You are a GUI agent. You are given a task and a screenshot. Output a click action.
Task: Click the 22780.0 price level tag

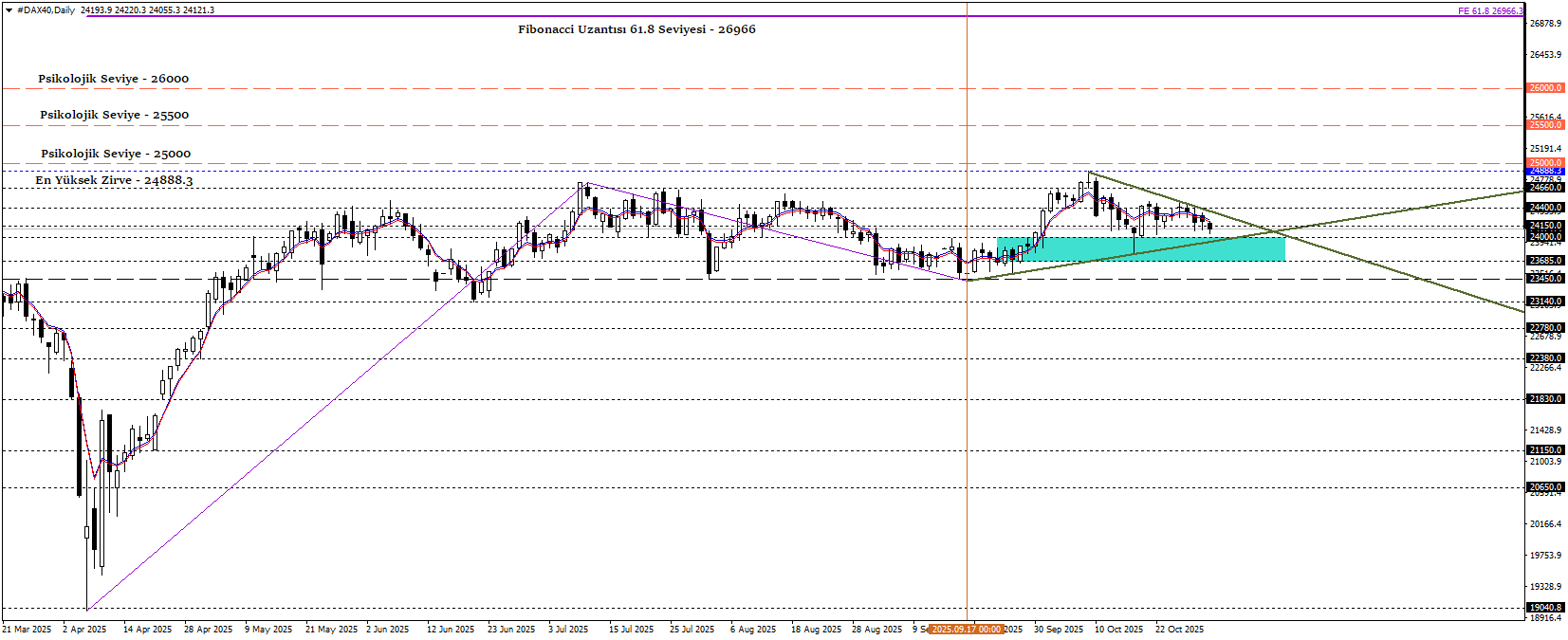point(1545,328)
